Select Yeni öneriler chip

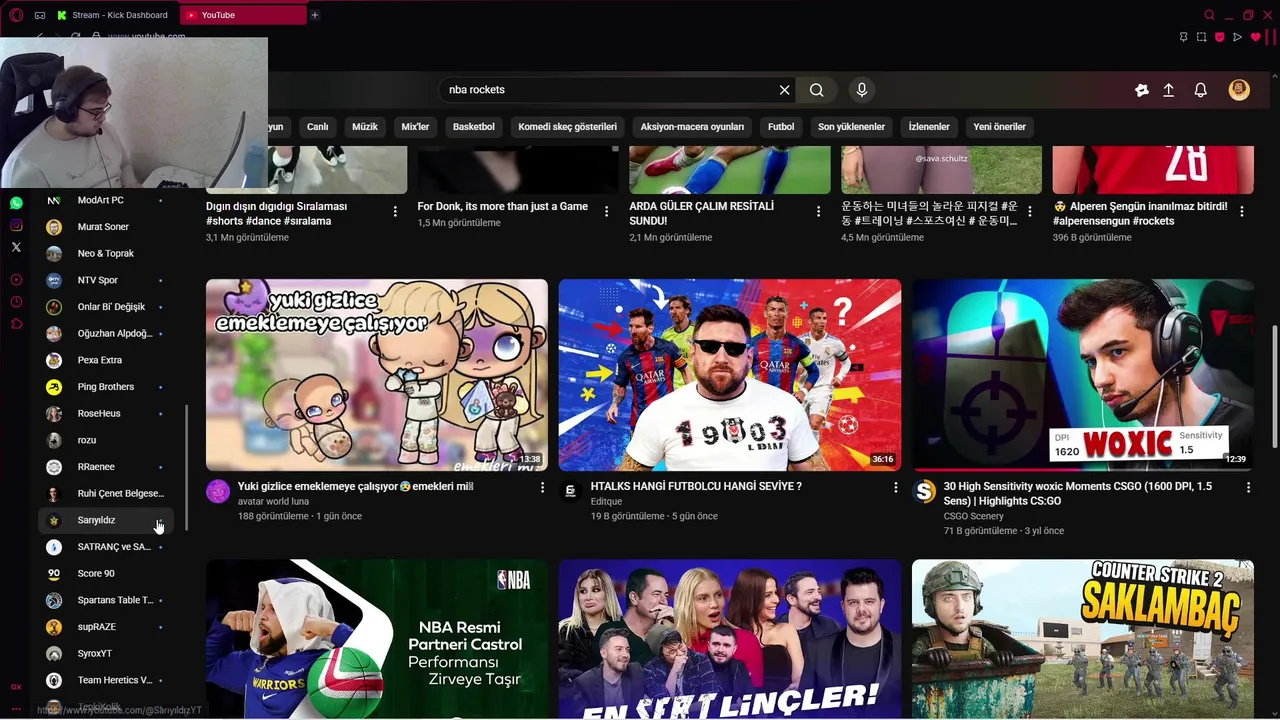(x=1000, y=127)
